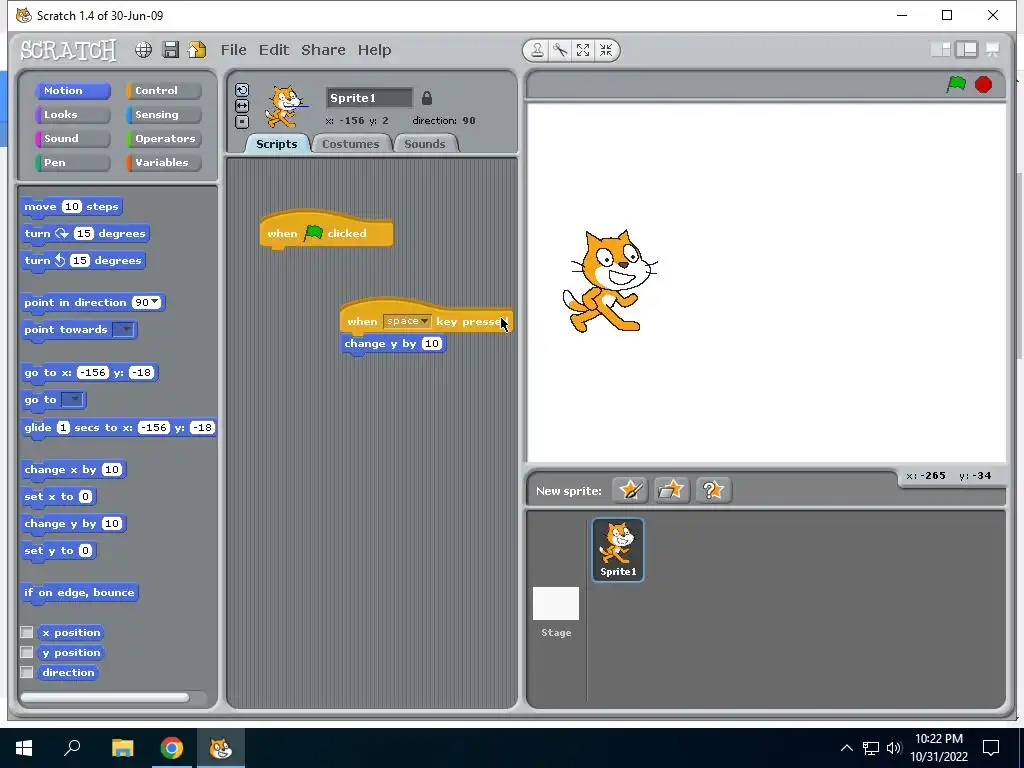Viewport: 1024px width, 768px height.
Task: Enable the x position stage monitor
Action: tap(27, 632)
